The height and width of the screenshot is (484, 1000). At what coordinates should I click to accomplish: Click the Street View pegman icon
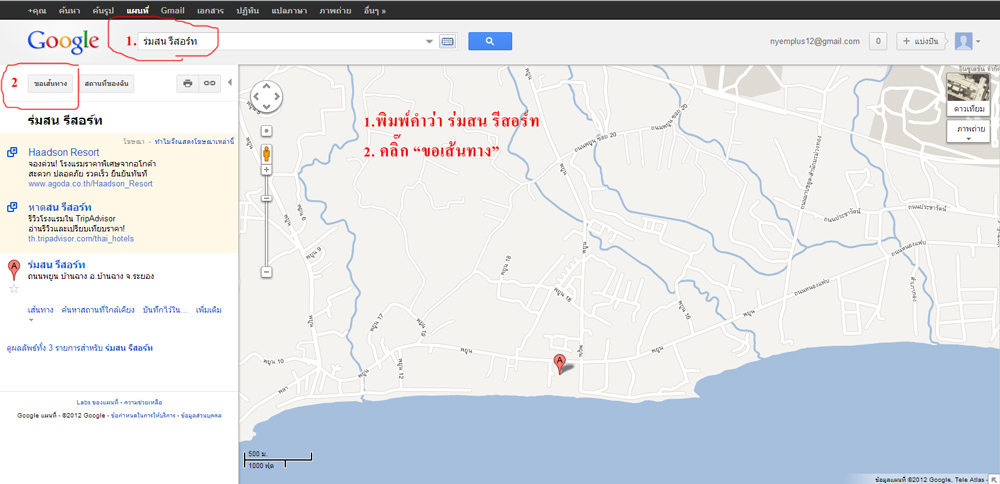click(267, 153)
